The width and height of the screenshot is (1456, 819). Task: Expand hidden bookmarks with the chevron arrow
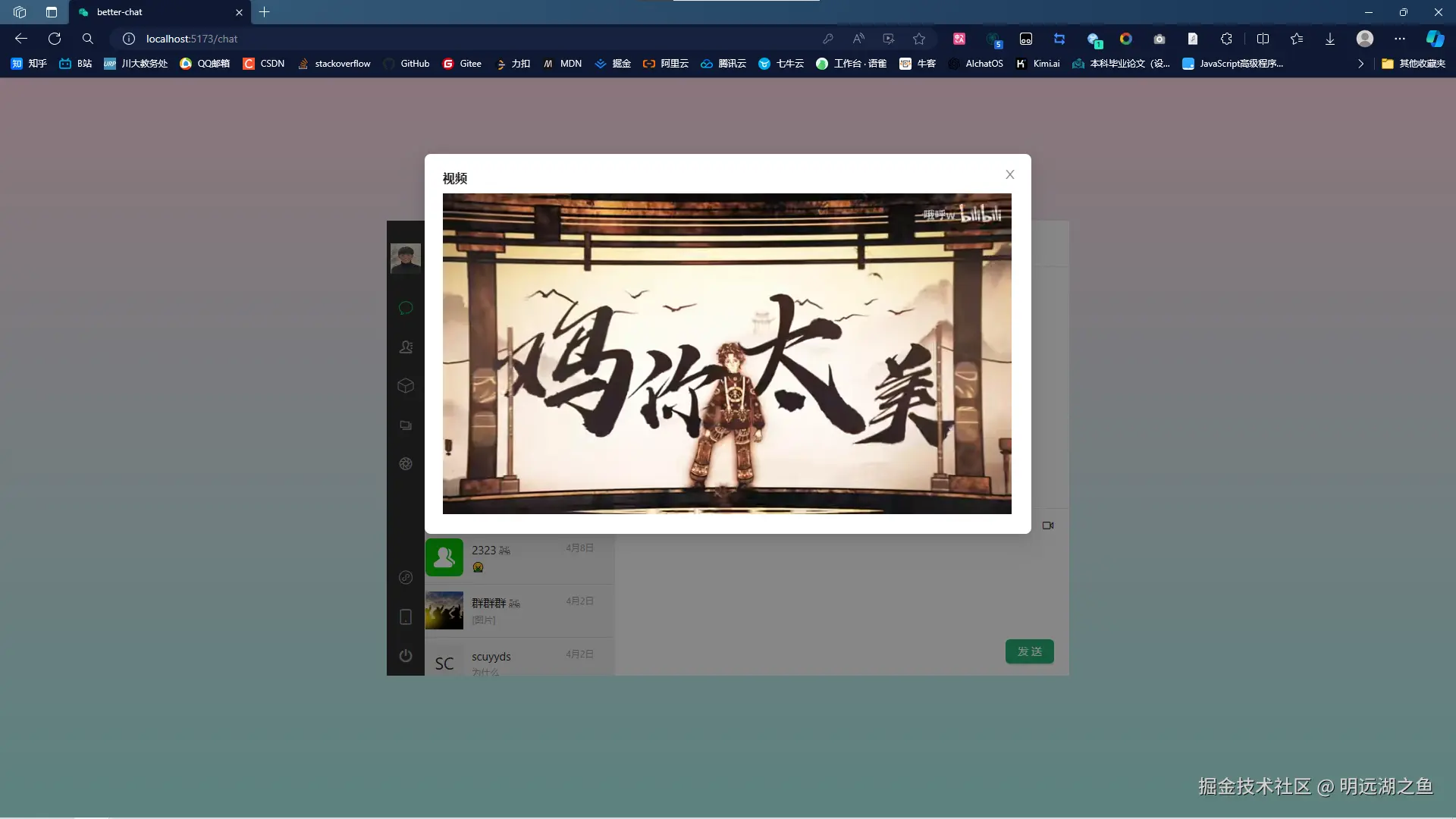1361,64
